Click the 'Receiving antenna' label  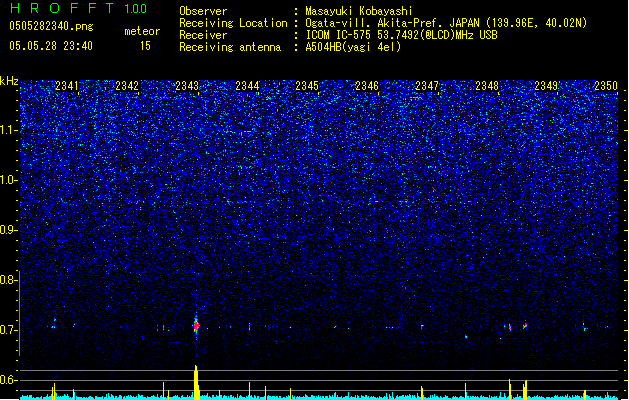pyautogui.click(x=230, y=47)
